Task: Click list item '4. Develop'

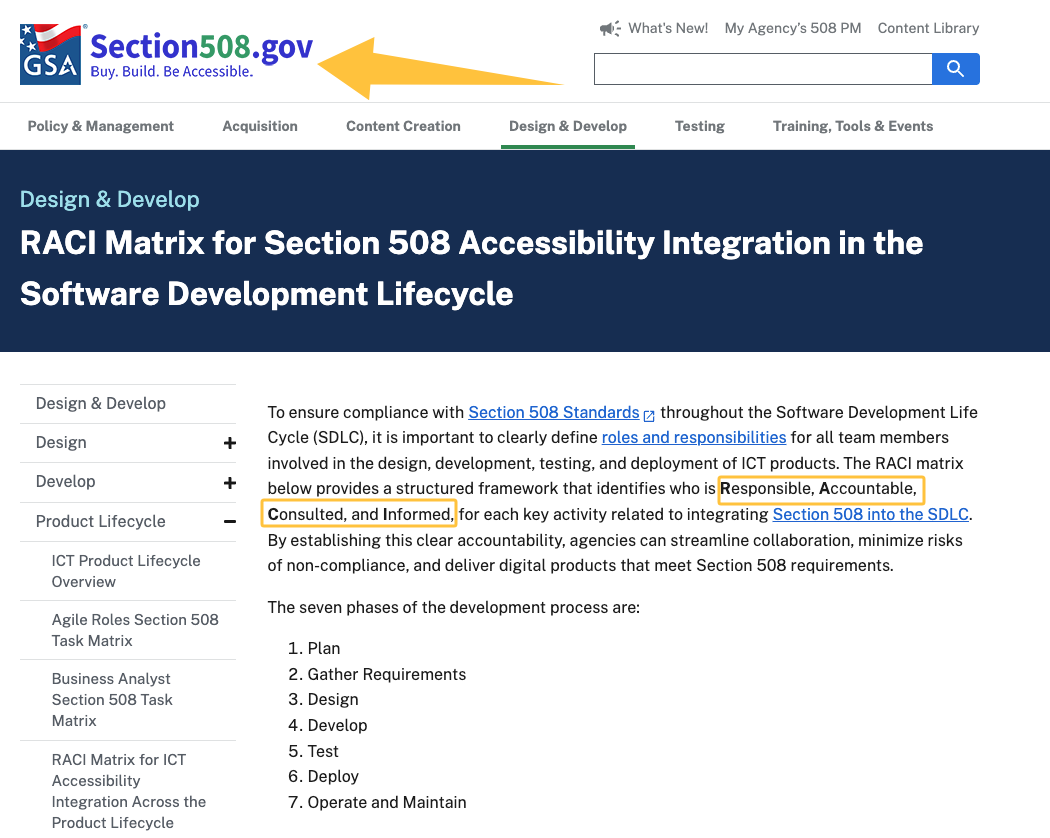Action: [327, 725]
